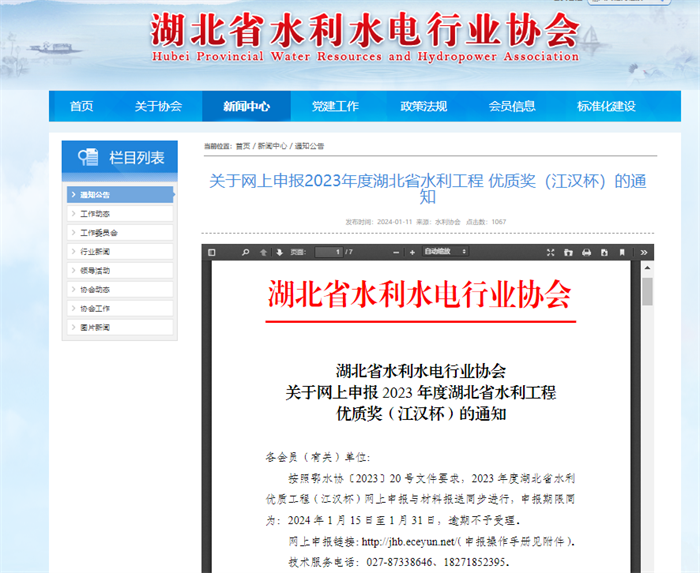The width and height of the screenshot is (700, 573).
Task: Click the PDF bookmark current view icon
Action: [x=622, y=253]
